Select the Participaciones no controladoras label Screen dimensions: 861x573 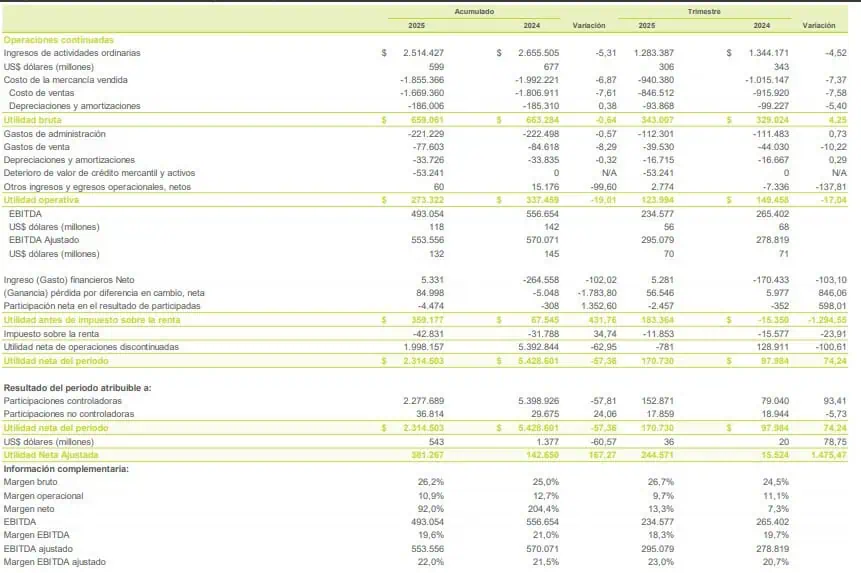[x=69, y=414]
